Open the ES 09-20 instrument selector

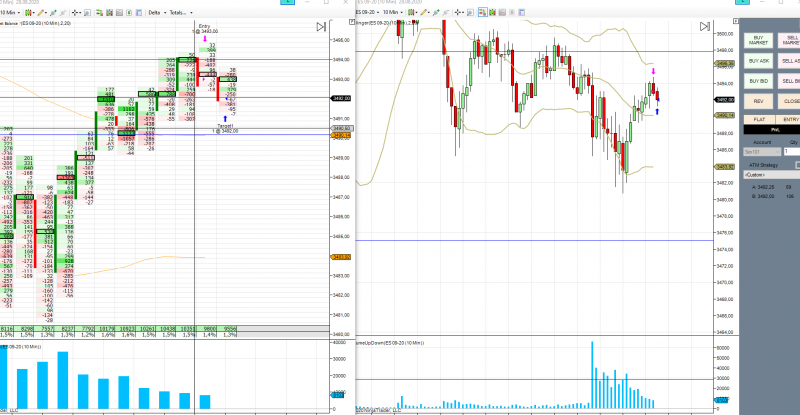[x=367, y=12]
